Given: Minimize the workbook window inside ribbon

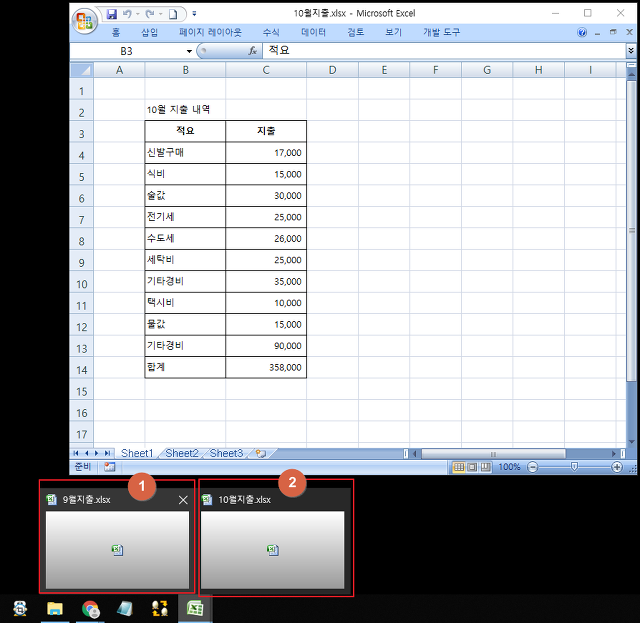Looking at the screenshot, I should 598,33.
